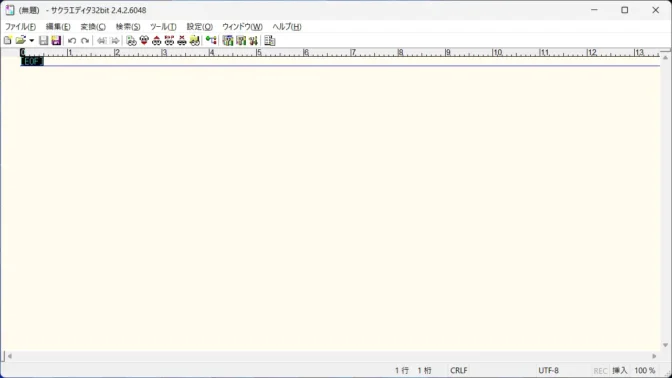Screen dimensions: 672x378
Task: Open the Replace binoculars icon
Action: click(169, 41)
